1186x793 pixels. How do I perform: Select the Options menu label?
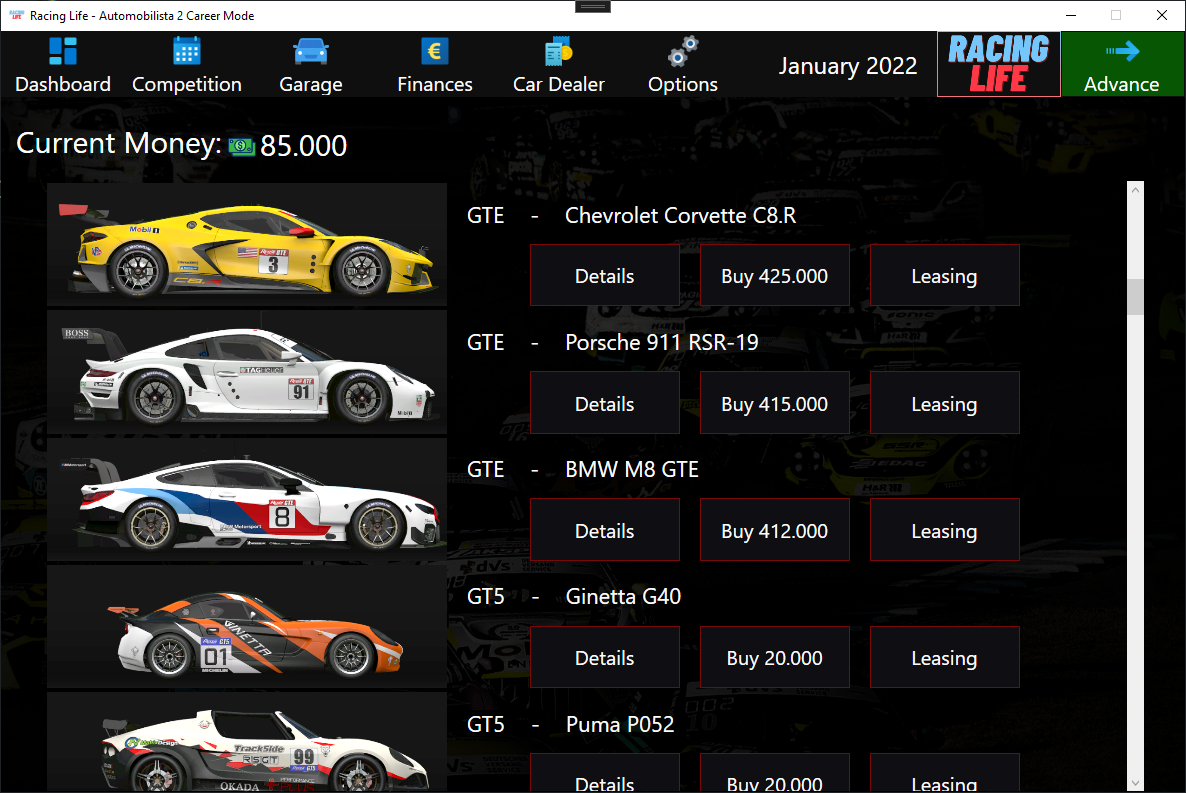click(x=683, y=84)
